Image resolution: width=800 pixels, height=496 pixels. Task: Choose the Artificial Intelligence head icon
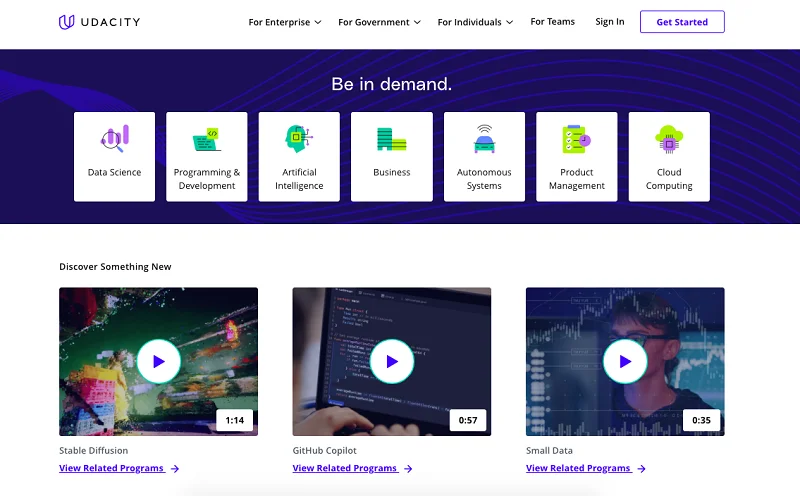click(299, 139)
